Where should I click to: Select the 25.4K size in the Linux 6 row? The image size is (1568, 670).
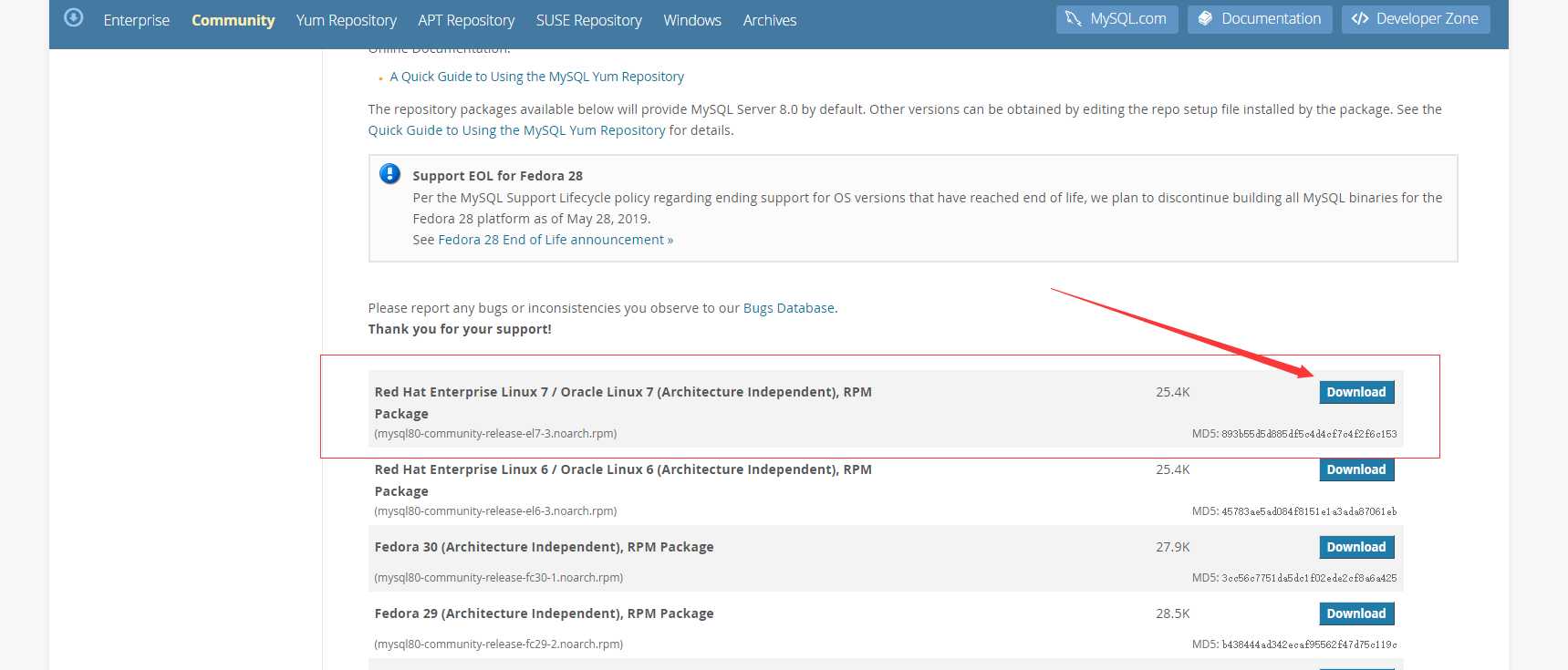click(x=1173, y=469)
